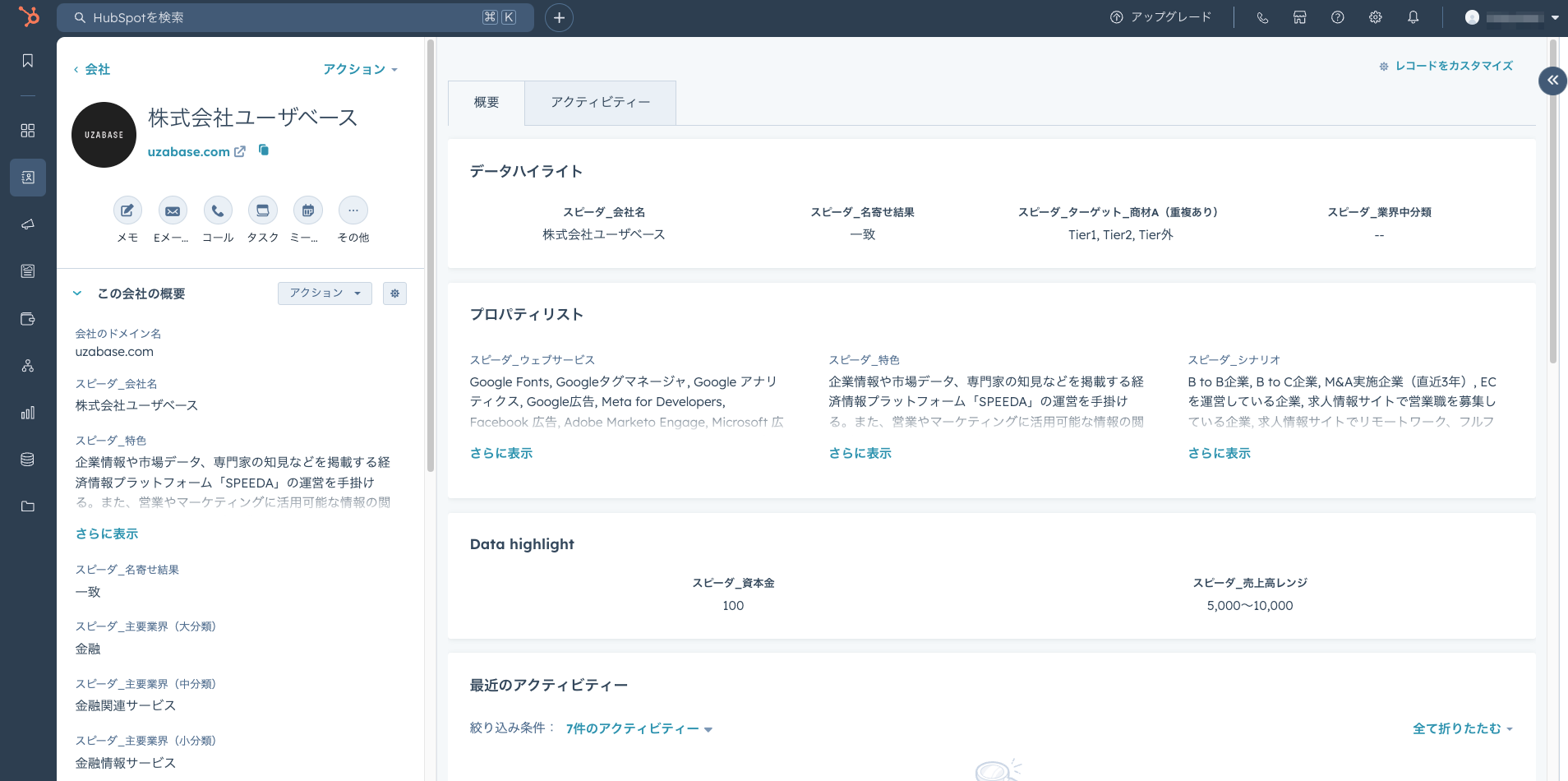
Task: Open the 全て折りたたむ dropdown
Action: pyautogui.click(x=1462, y=729)
